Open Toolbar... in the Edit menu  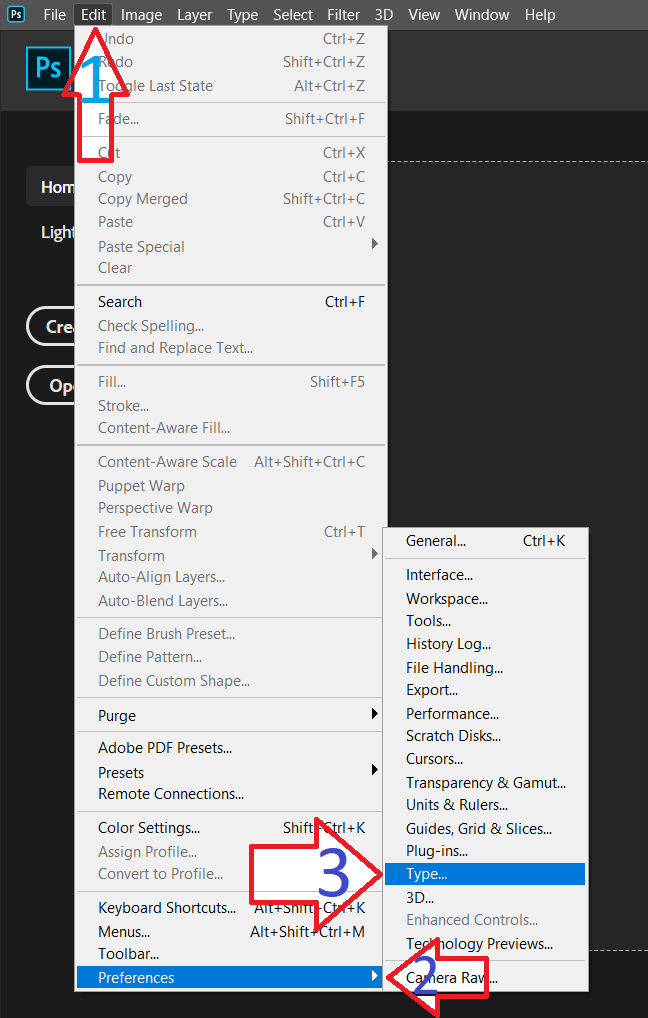coord(231,954)
